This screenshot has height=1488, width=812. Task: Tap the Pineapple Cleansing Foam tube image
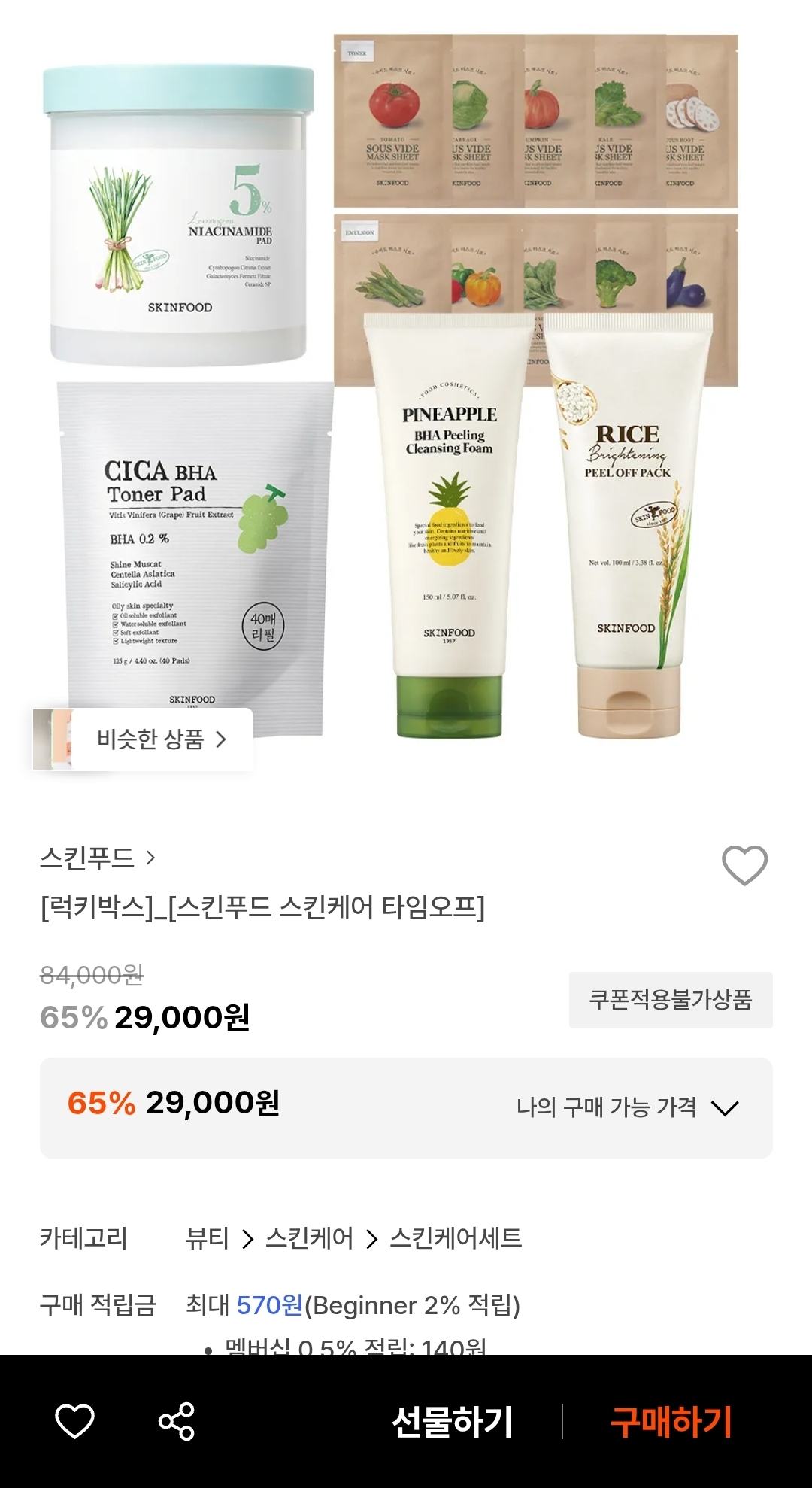pos(450,524)
